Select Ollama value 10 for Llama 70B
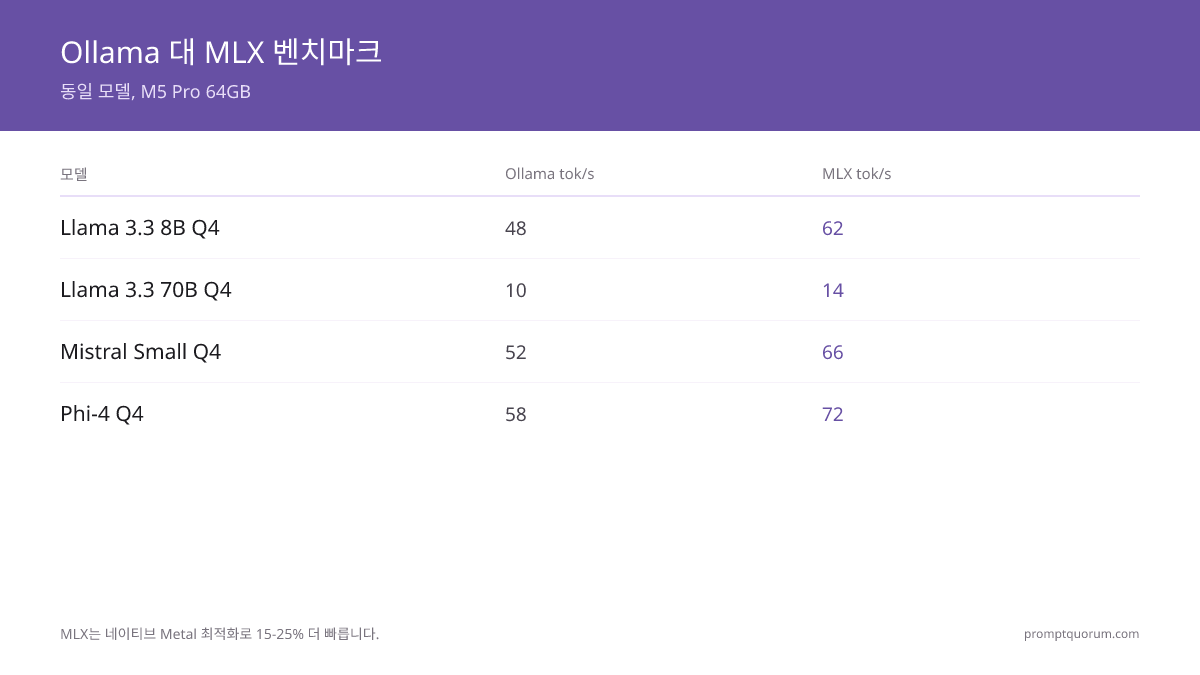 [516, 290]
